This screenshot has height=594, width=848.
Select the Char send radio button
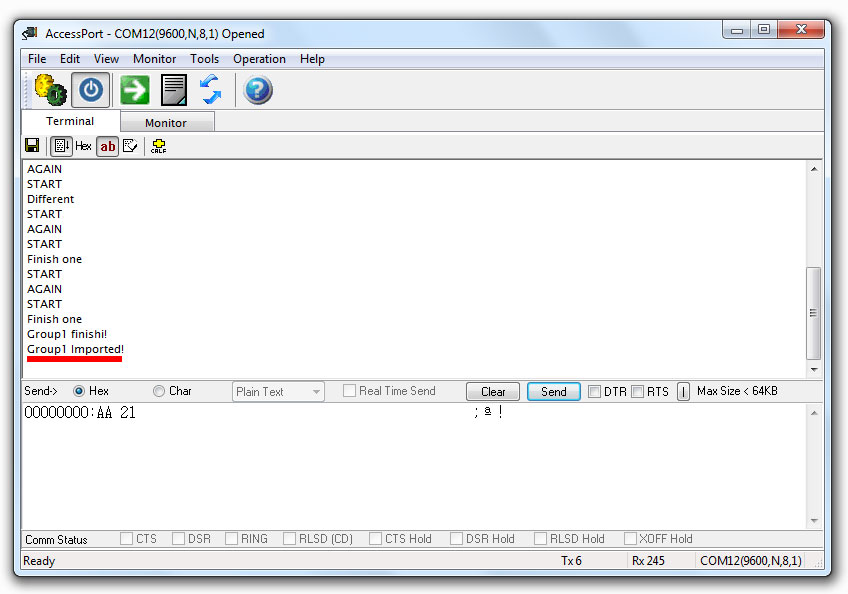[158, 391]
